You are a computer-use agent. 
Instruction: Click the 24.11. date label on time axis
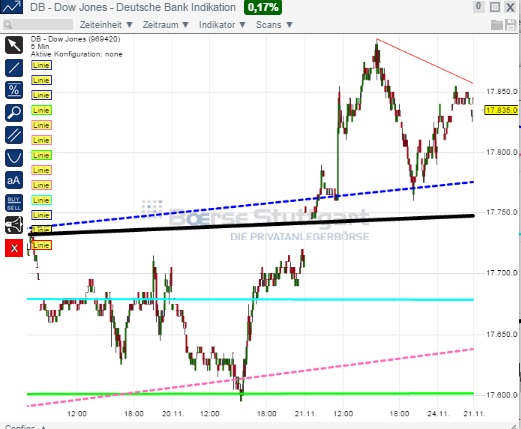(439, 414)
